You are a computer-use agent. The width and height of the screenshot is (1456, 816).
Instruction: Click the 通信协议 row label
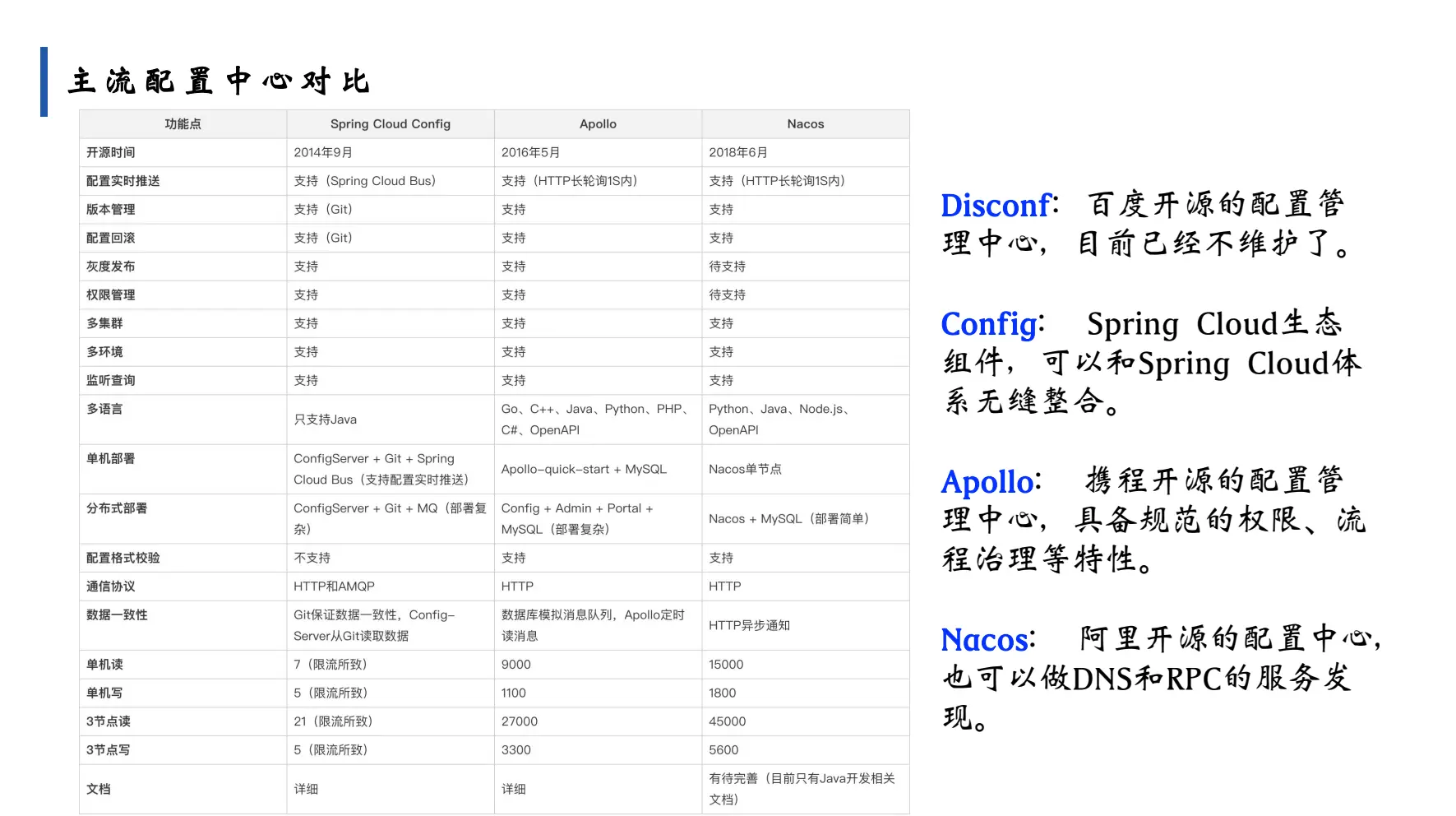coord(111,586)
